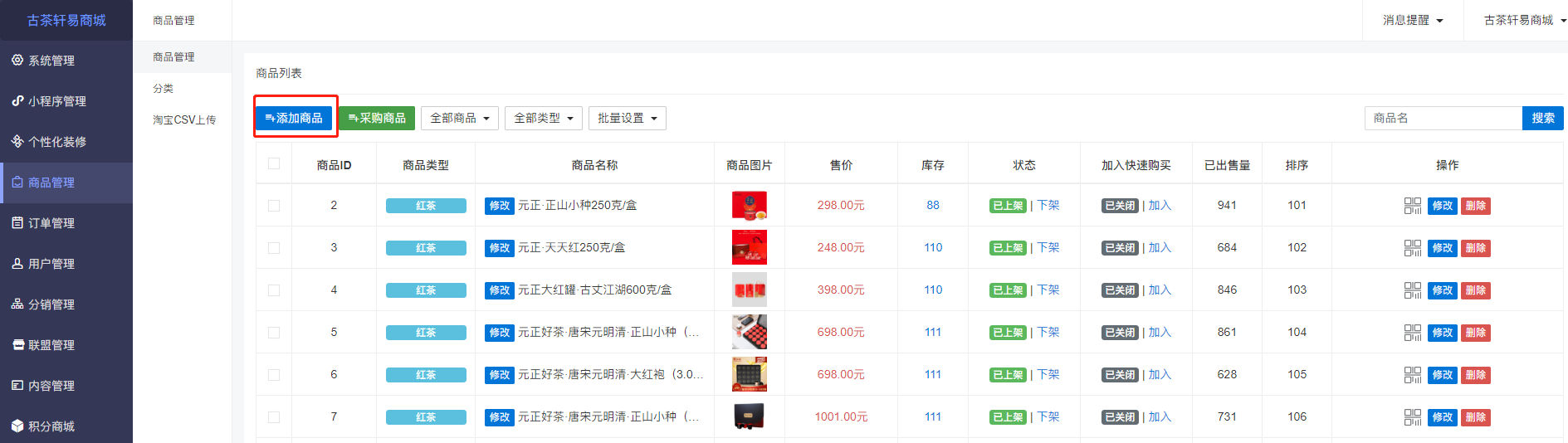Click stock value 88 for product ID 2
The height and width of the screenshot is (443, 1568).
[x=933, y=205]
